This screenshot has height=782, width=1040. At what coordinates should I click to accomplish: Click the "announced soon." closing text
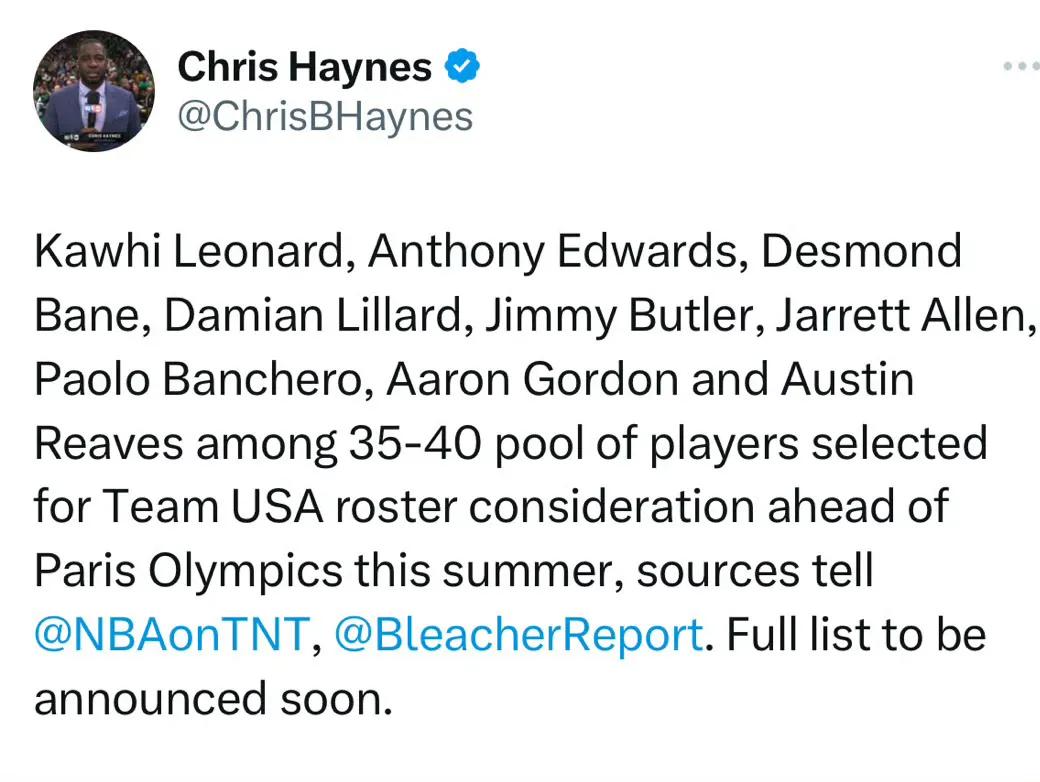coord(213,699)
